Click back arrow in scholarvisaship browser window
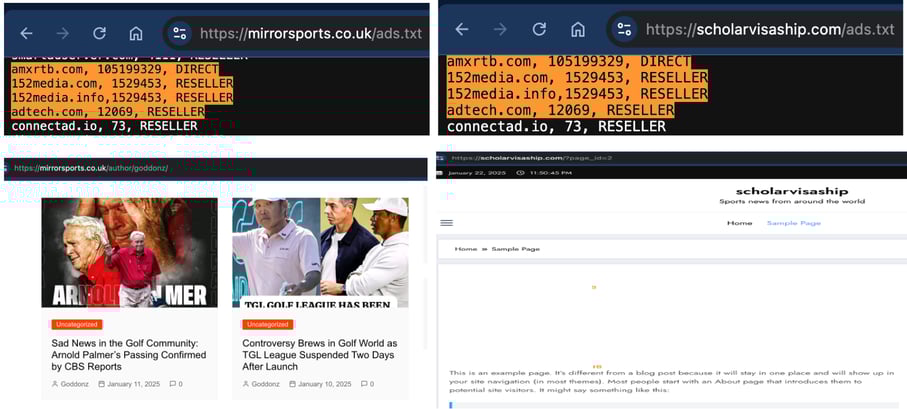The height and width of the screenshot is (409, 907). (462, 29)
